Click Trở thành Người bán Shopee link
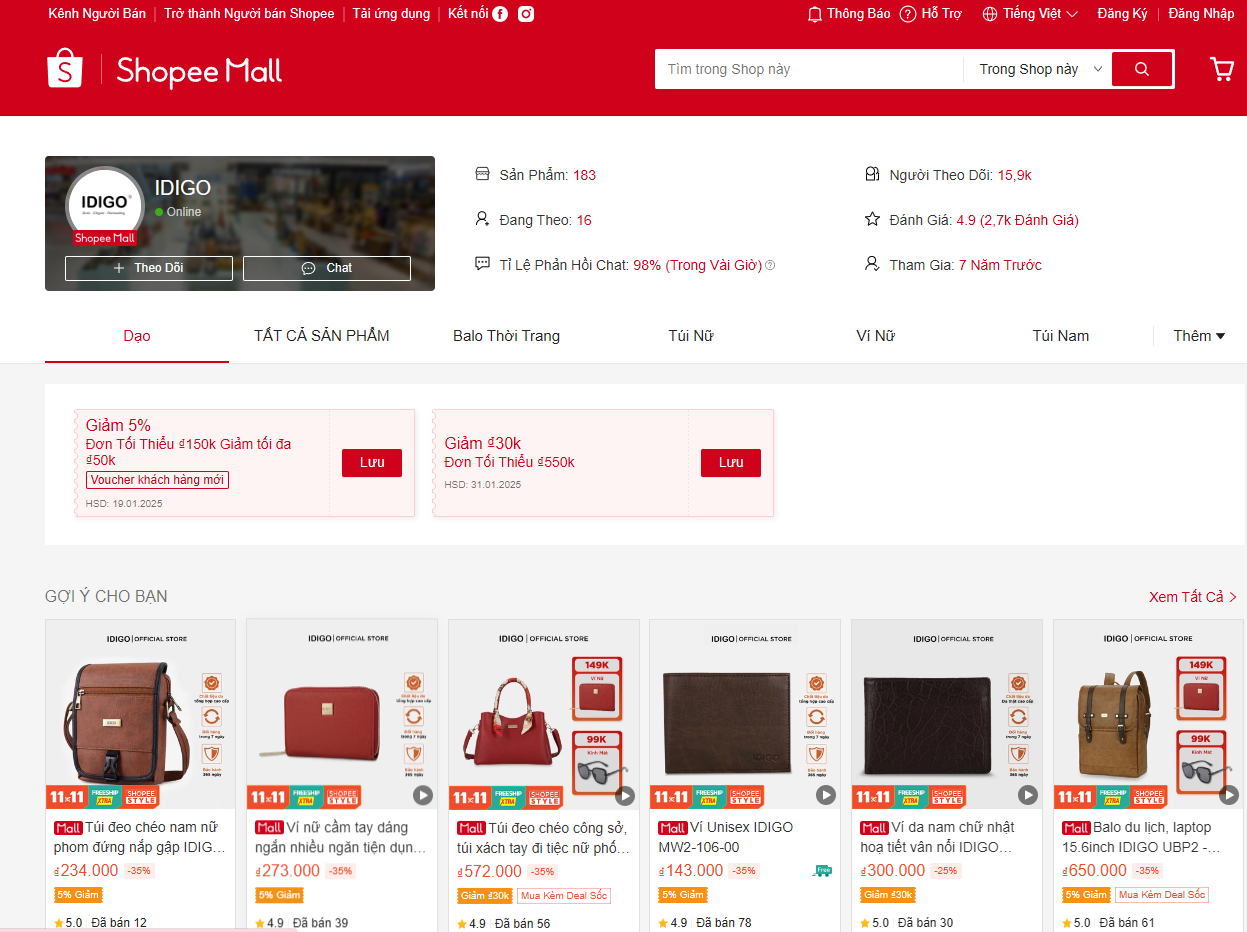The width and height of the screenshot is (1247, 932). 249,14
